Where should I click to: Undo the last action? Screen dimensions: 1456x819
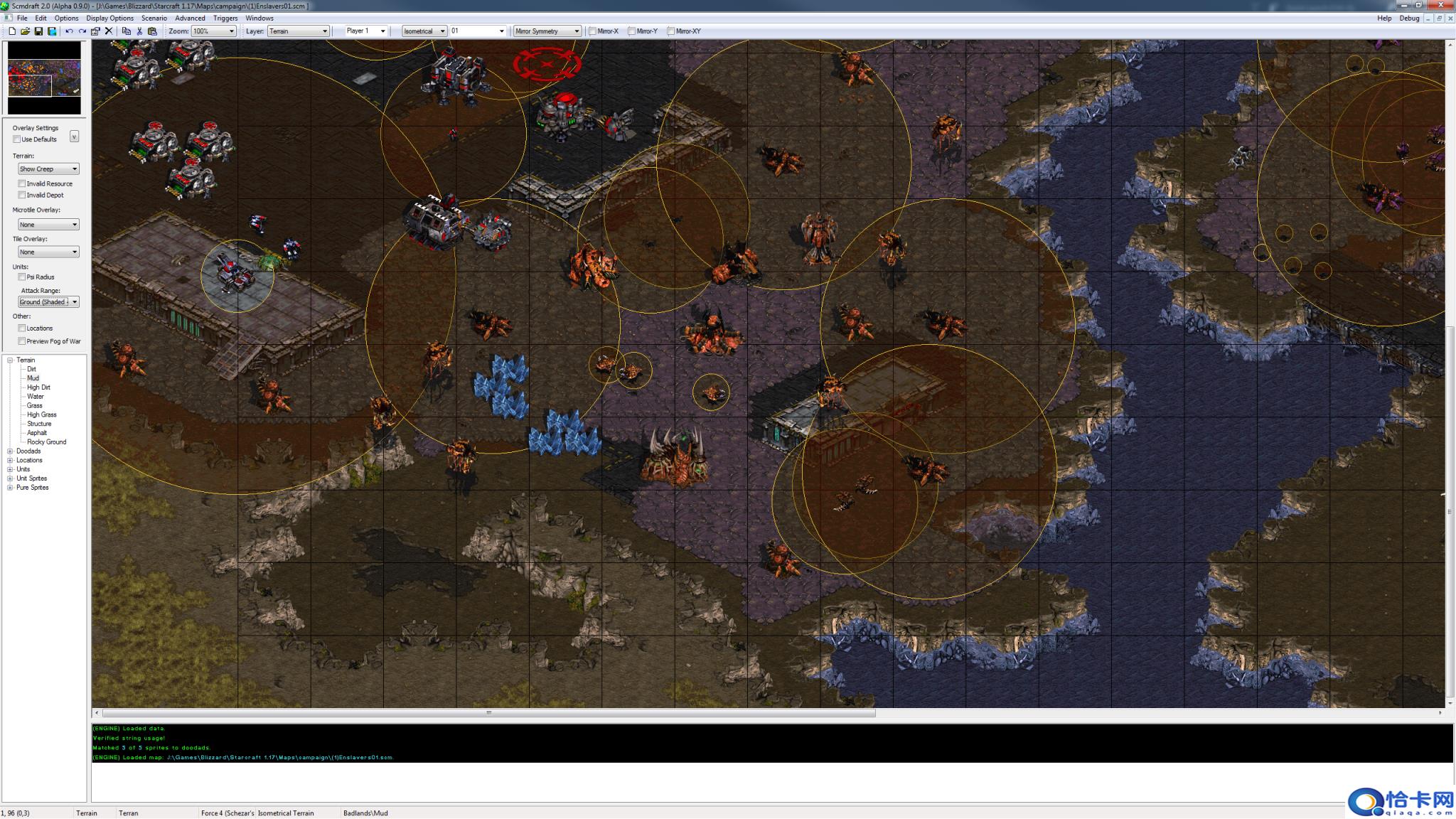pyautogui.click(x=69, y=31)
